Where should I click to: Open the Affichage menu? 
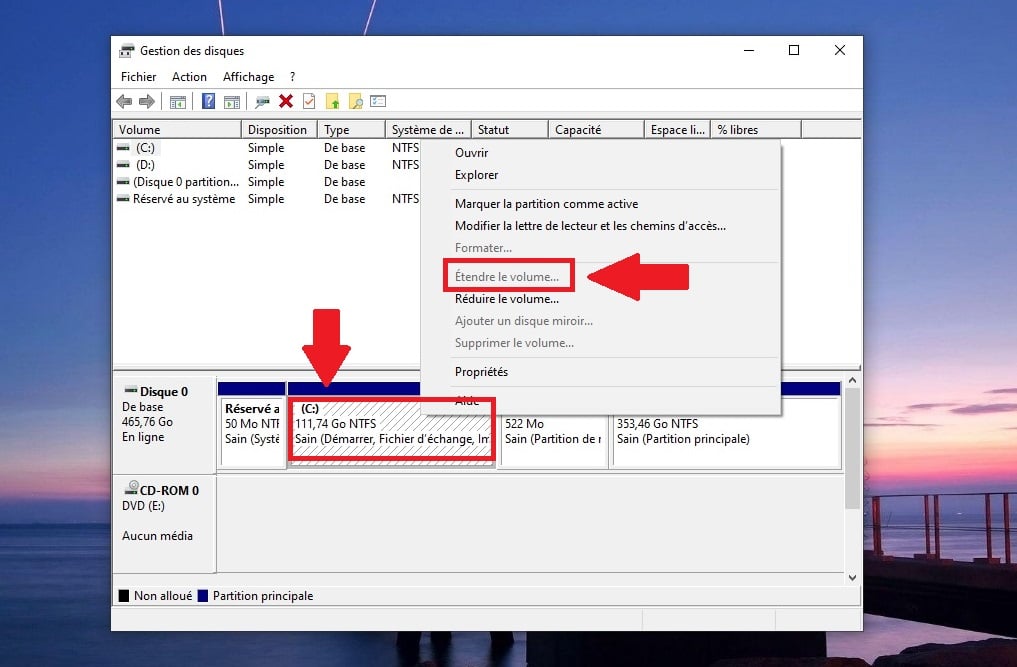[x=248, y=76]
